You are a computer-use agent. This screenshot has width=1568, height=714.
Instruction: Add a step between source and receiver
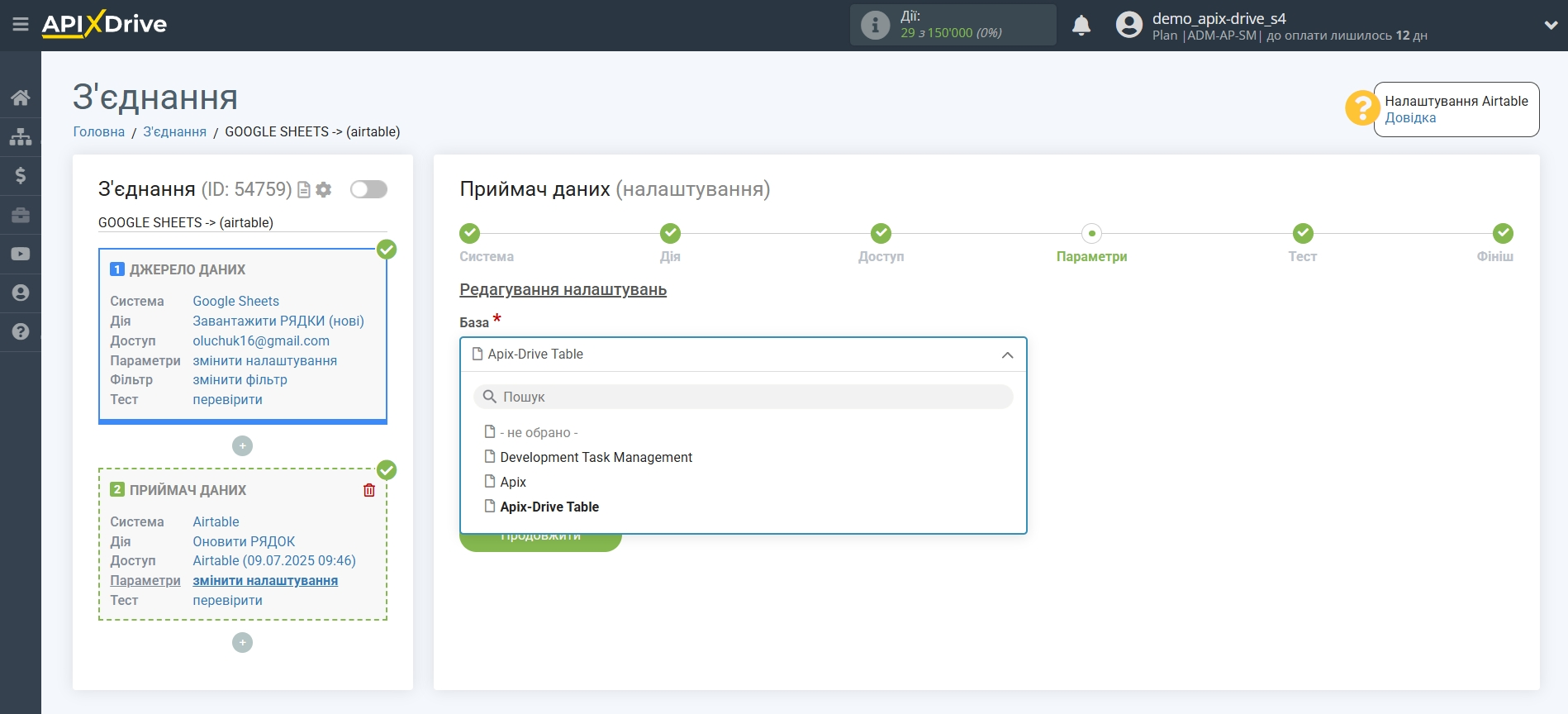coord(242,445)
